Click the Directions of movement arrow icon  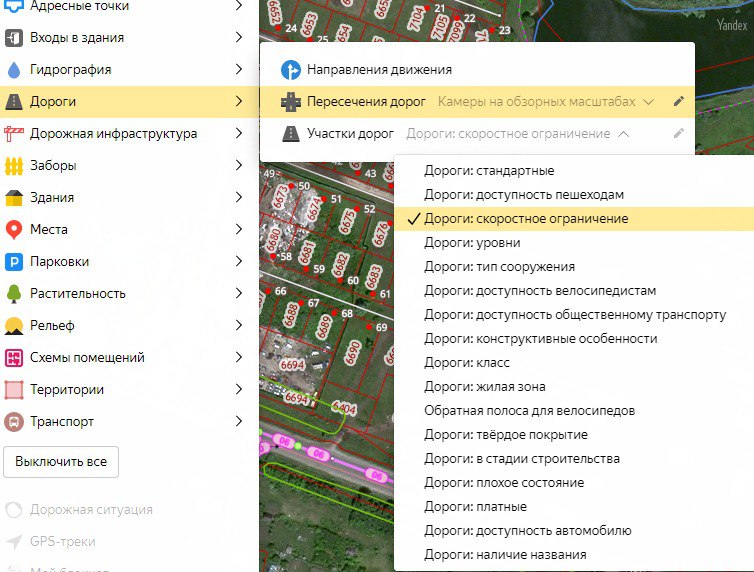(291, 70)
